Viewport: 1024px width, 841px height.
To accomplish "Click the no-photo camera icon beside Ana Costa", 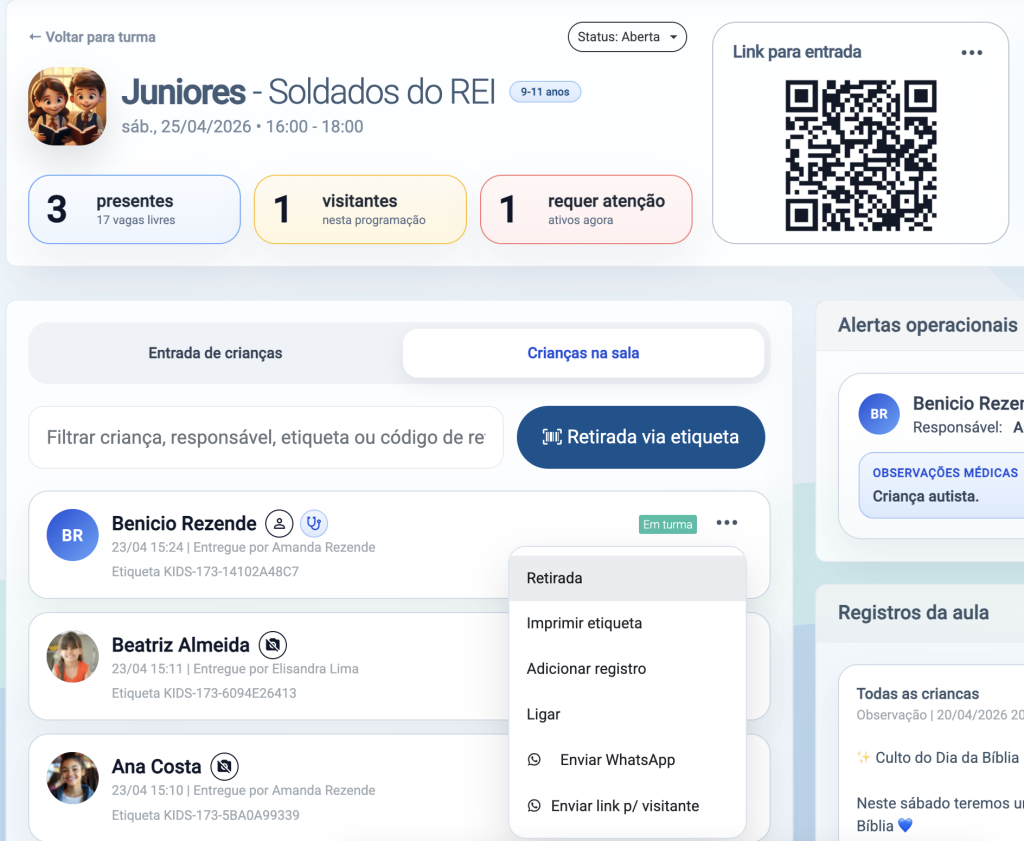I will click(225, 767).
